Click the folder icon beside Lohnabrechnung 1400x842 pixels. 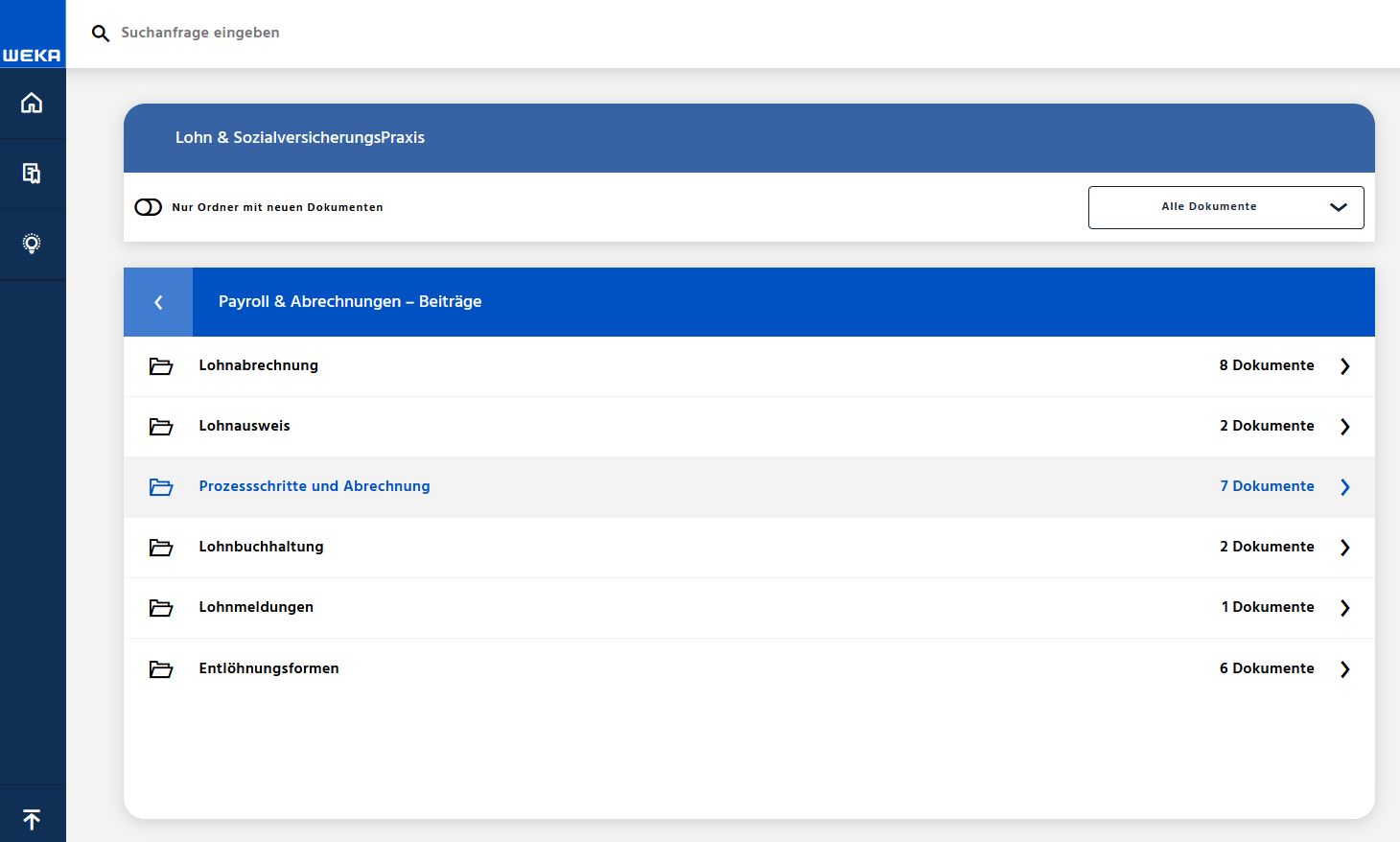161,366
